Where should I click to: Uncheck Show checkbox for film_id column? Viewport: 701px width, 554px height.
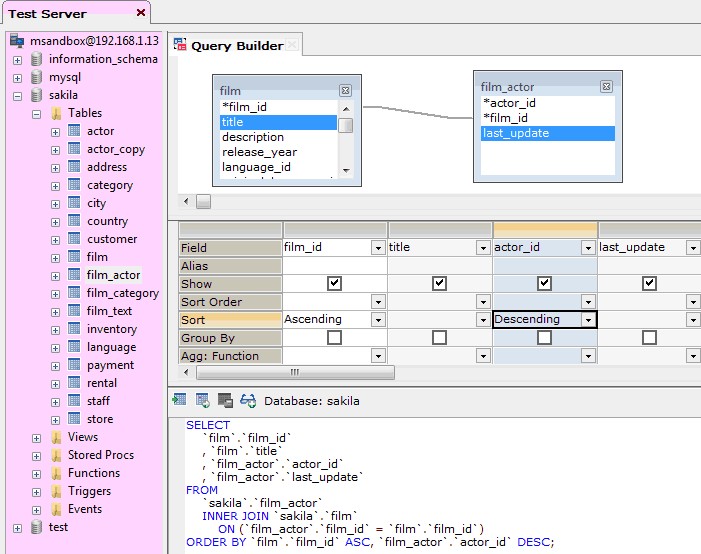(x=334, y=284)
